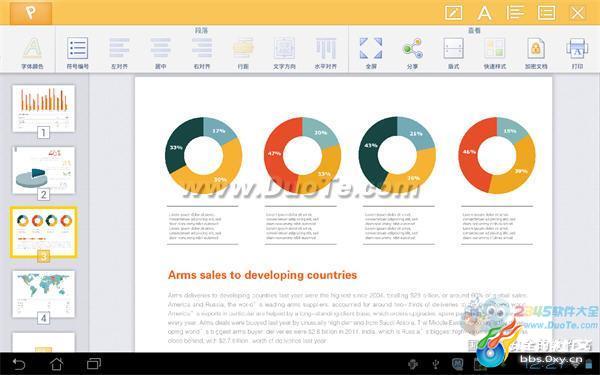Enter full screen (全屏) mode
The width and height of the screenshot is (600, 375).
pos(371,52)
